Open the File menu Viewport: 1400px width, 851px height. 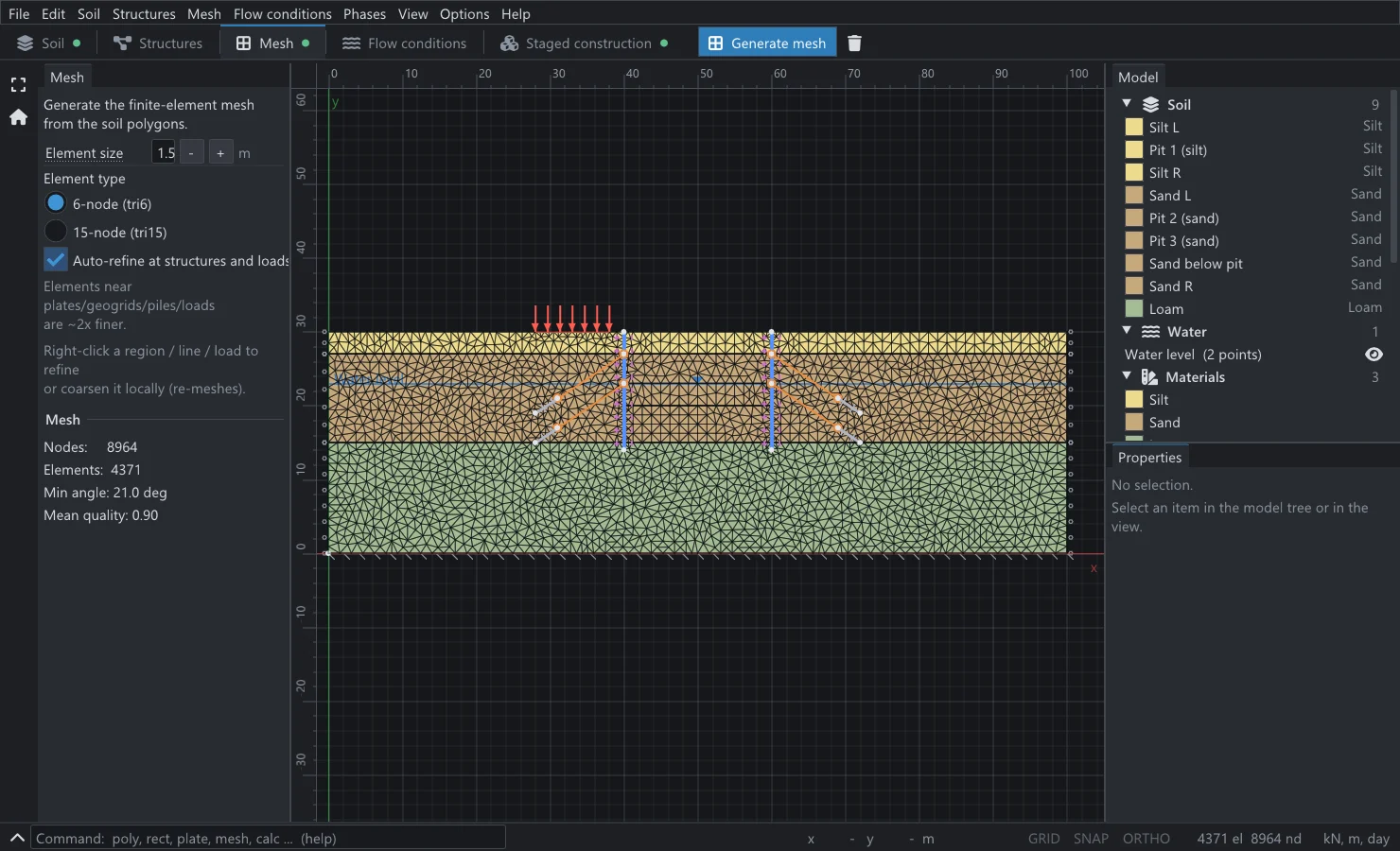[19, 14]
